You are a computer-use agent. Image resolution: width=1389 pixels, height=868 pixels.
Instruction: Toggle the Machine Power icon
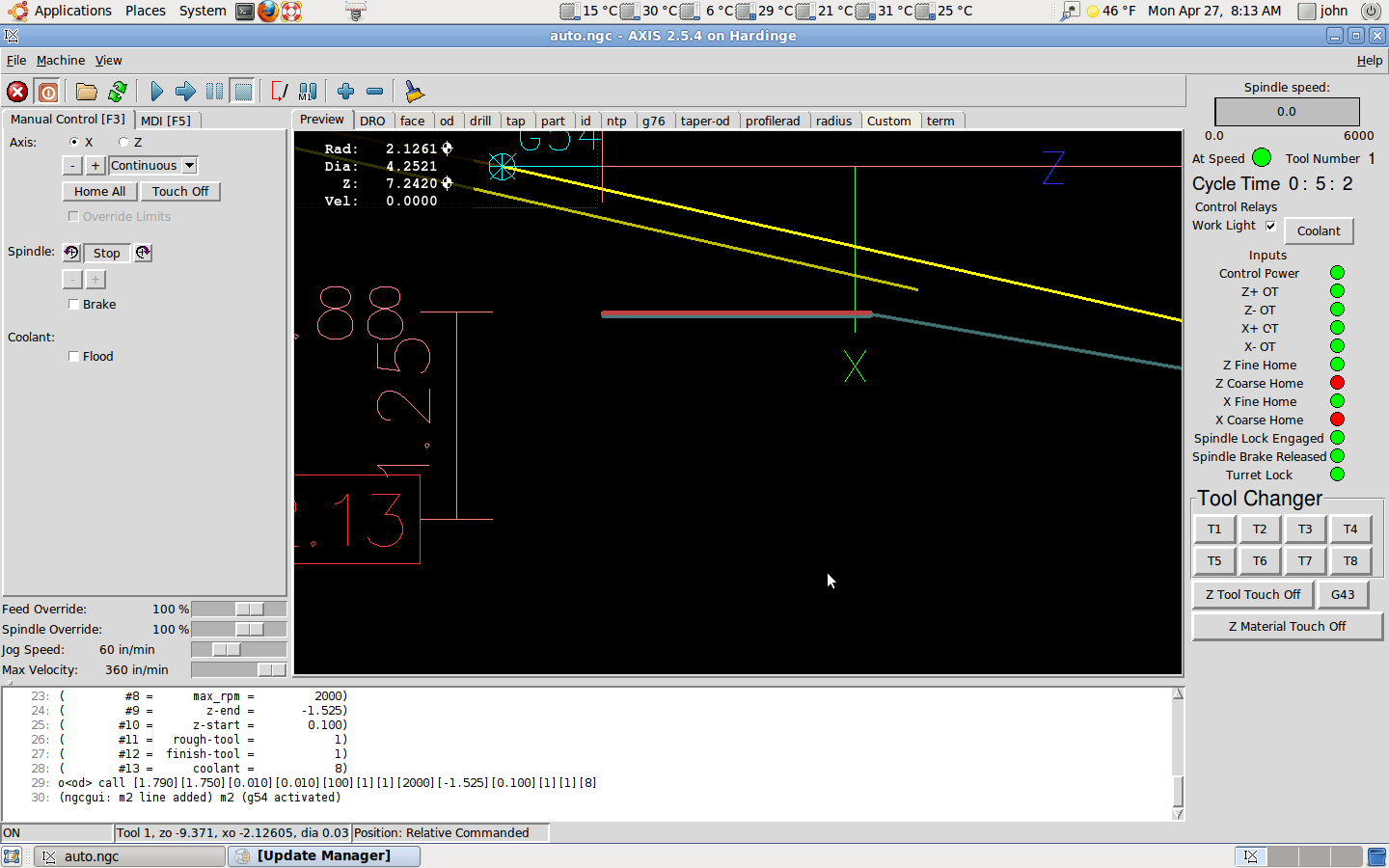(48, 92)
